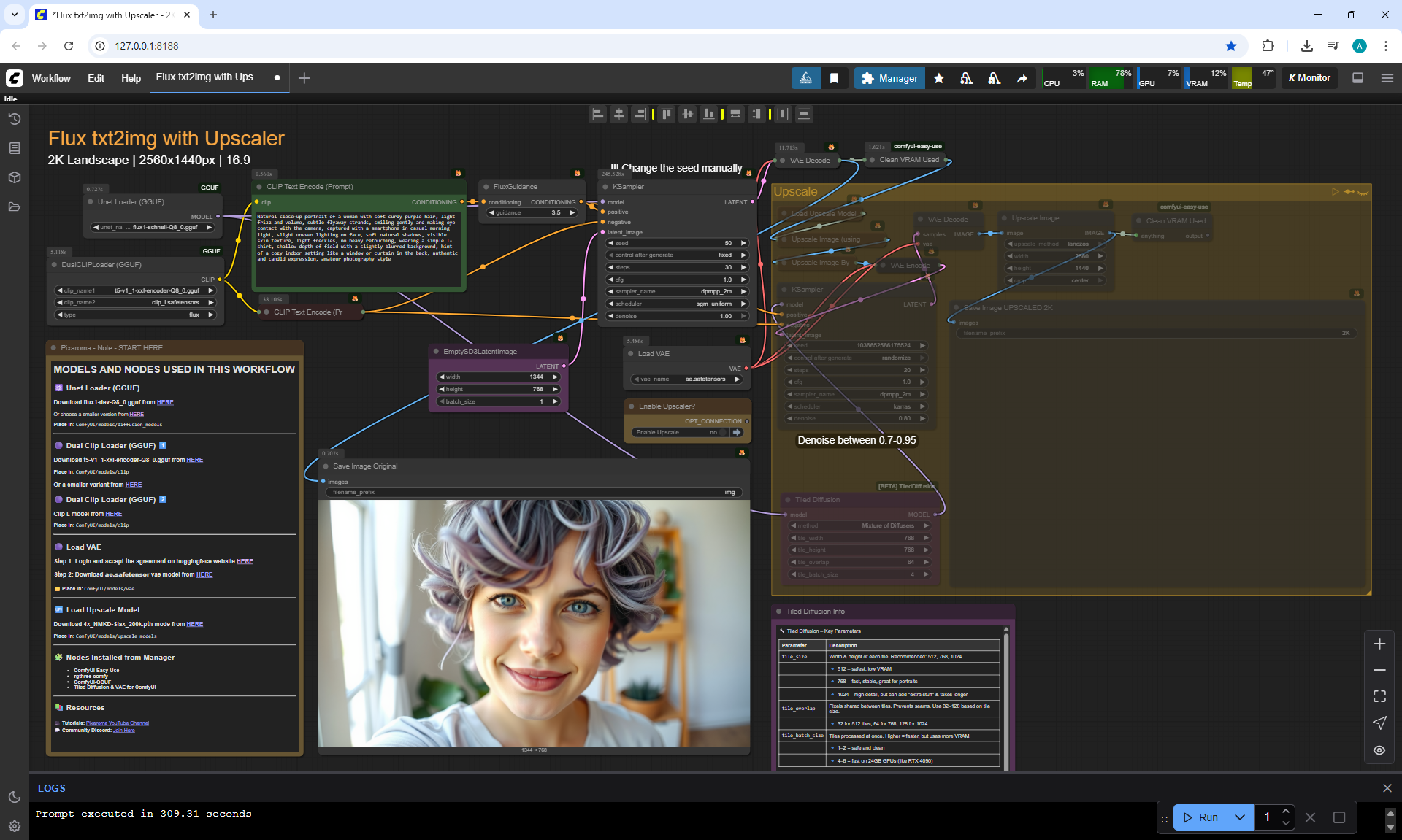
Task: Increase the batch count stepper
Action: coord(1286,812)
